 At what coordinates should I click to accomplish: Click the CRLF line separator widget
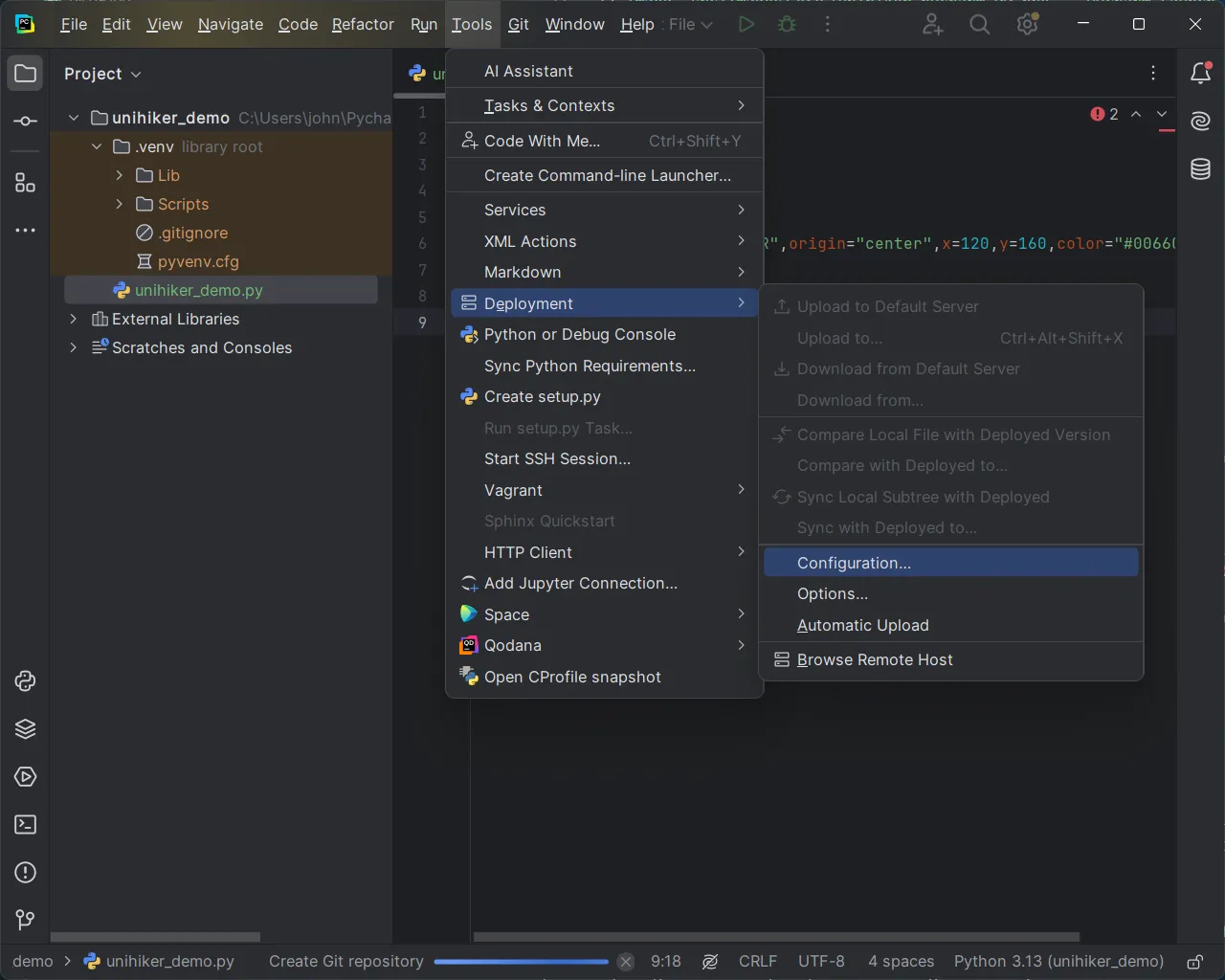tap(758, 962)
